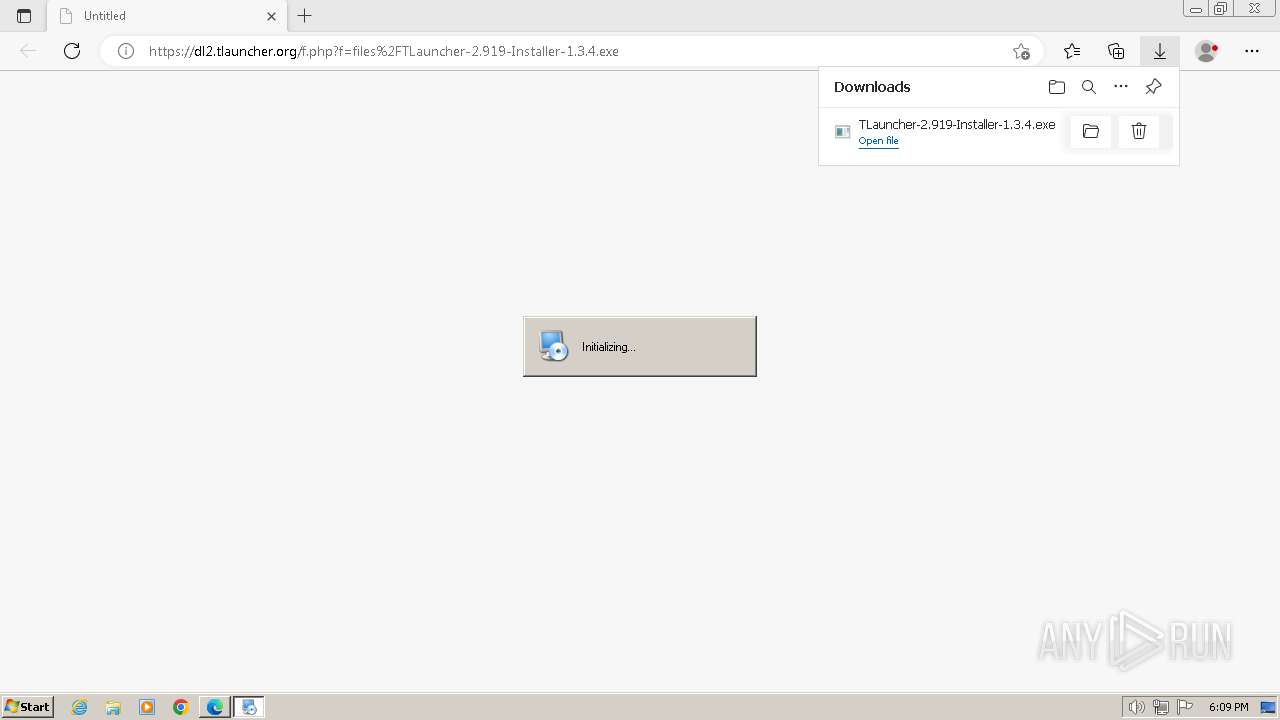The image size is (1280, 720).
Task: Select the Untitled browser tab
Action: tap(167, 16)
